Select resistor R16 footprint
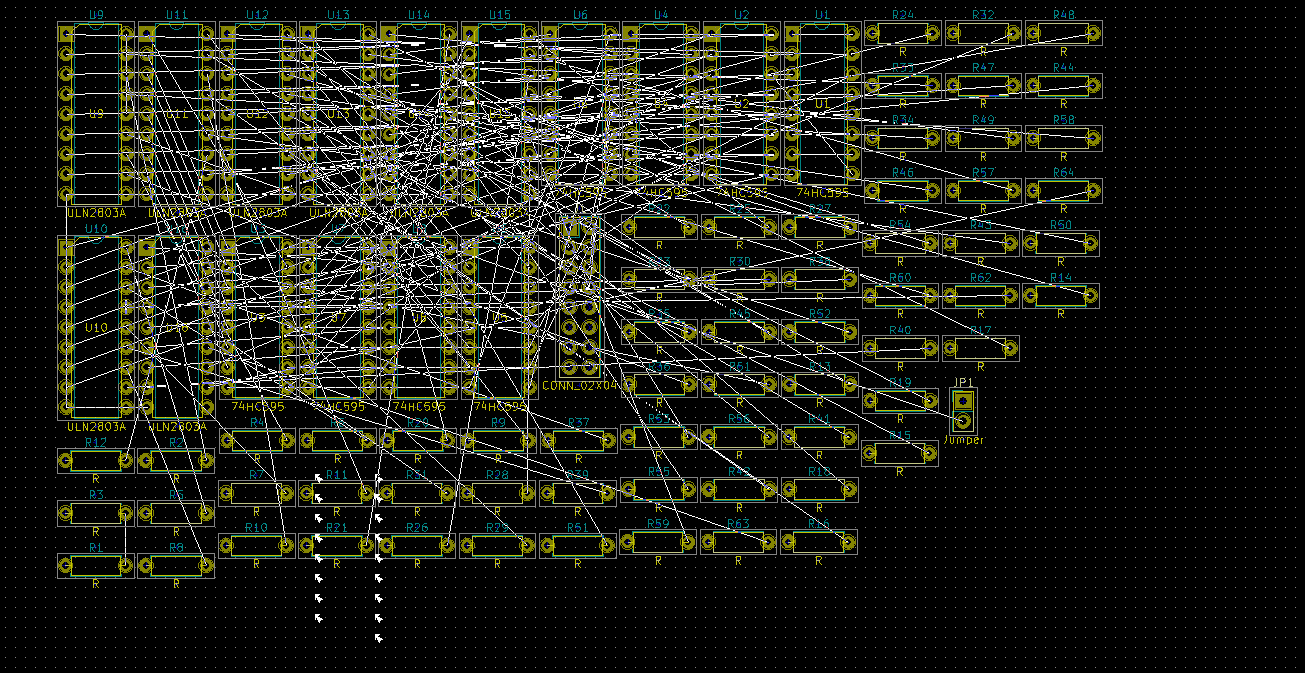This screenshot has height=673, width=1305. [x=820, y=541]
